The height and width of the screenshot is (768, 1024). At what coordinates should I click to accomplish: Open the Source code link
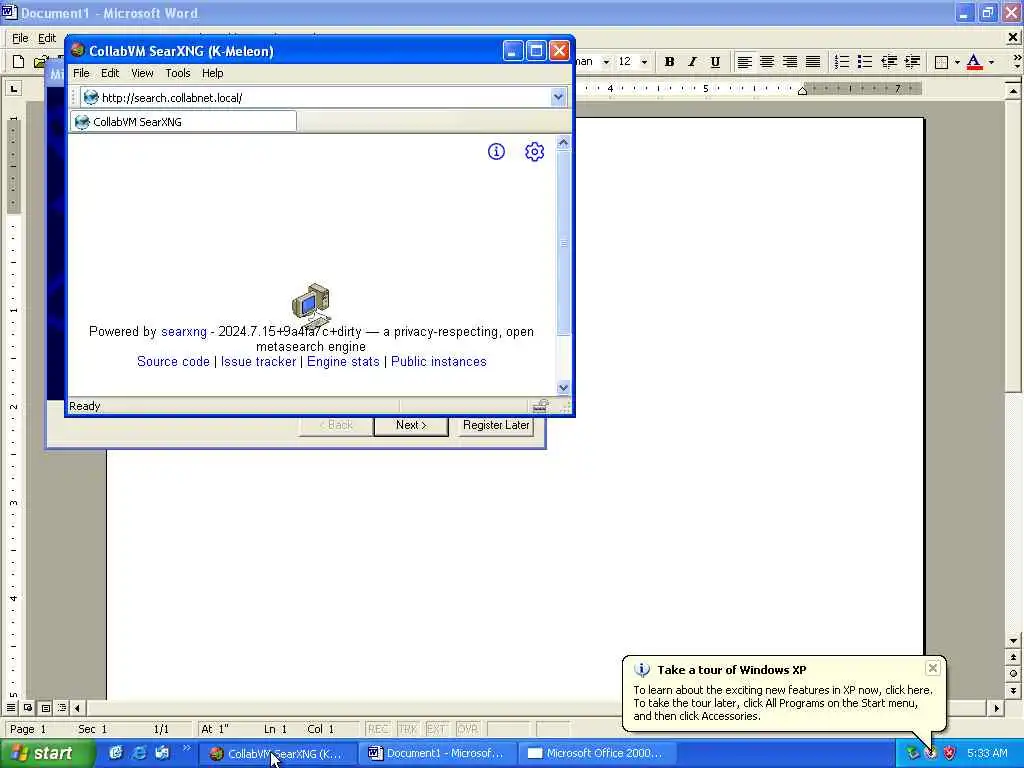point(173,362)
